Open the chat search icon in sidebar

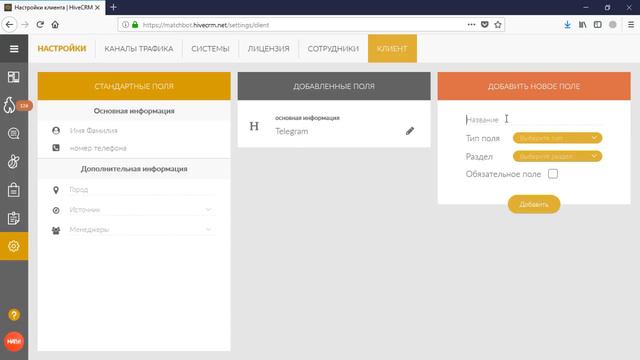pos(13,133)
